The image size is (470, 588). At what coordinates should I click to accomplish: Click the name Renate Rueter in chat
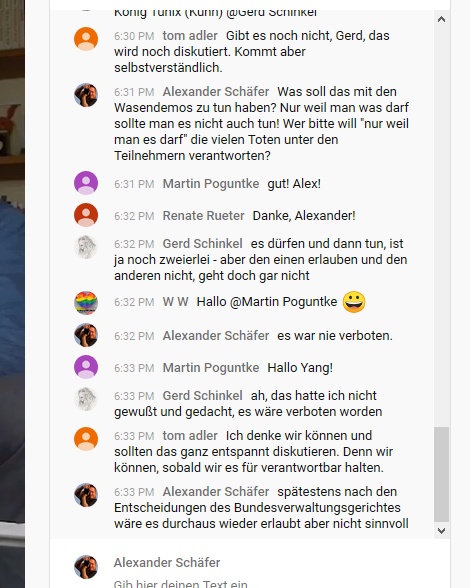coord(203,216)
